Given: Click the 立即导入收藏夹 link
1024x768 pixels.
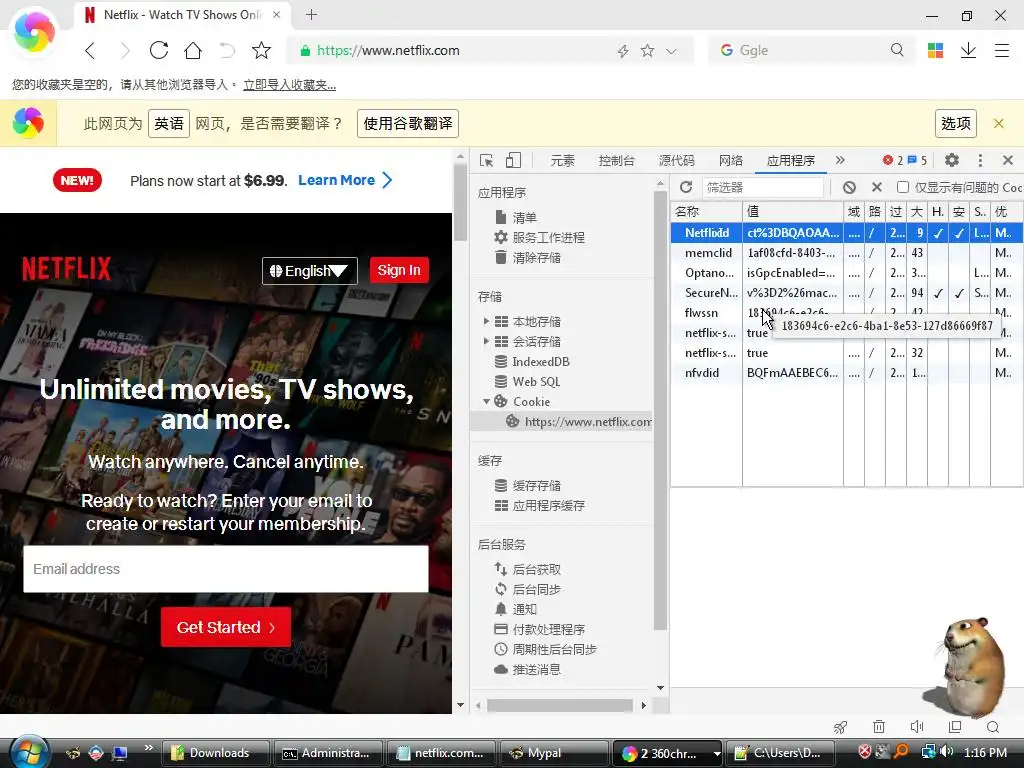Looking at the screenshot, I should (x=289, y=85).
